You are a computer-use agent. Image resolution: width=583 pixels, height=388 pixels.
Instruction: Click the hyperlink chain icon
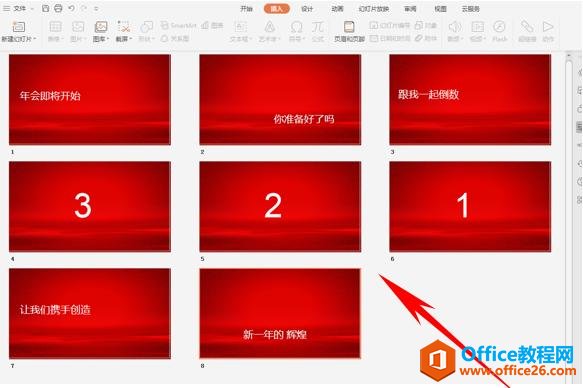pyautogui.click(x=526, y=27)
